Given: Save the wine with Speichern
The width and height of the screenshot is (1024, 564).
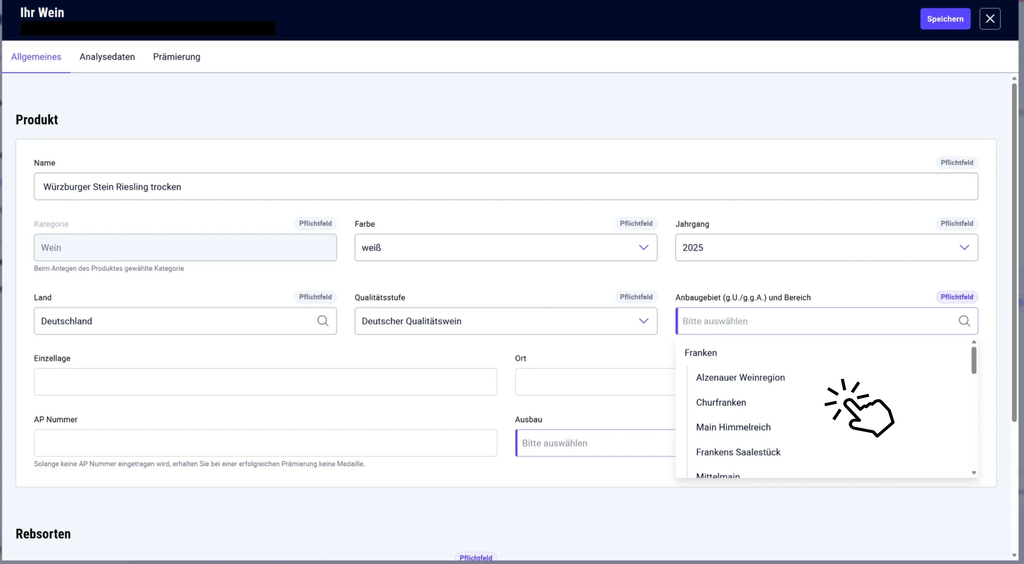Looking at the screenshot, I should [945, 19].
